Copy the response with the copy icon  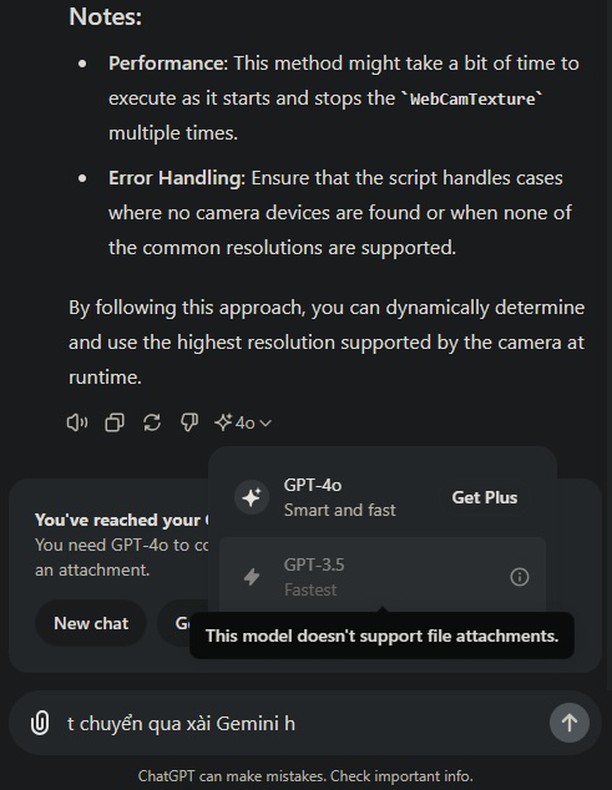pos(115,423)
